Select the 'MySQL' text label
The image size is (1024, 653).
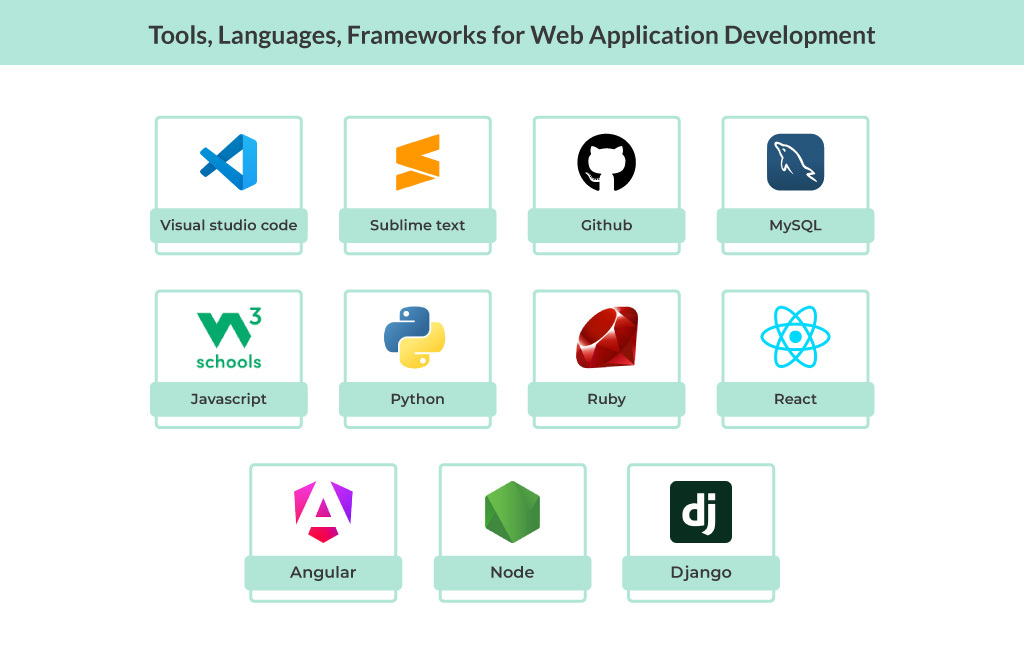click(795, 225)
